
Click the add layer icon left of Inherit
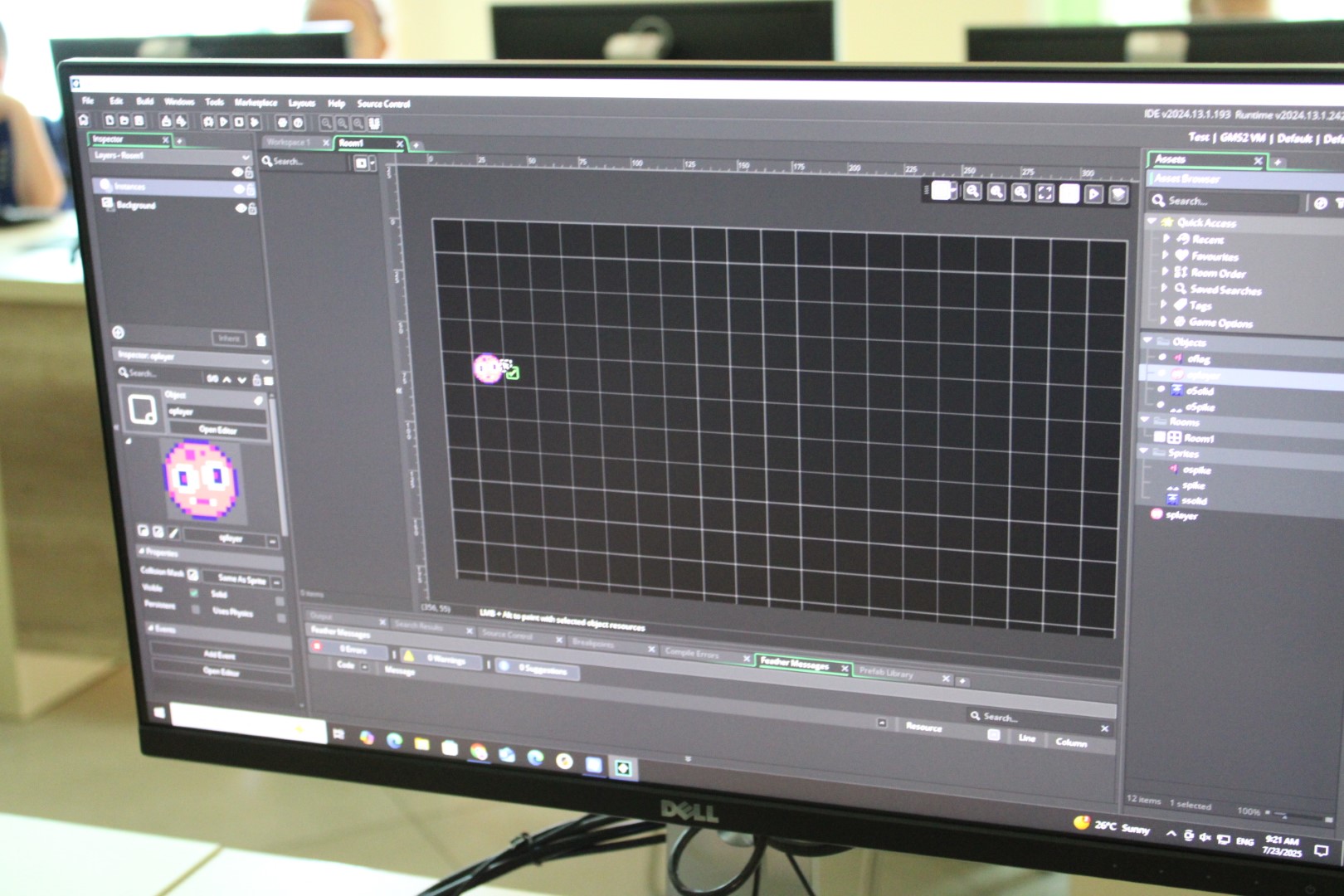pyautogui.click(x=118, y=333)
